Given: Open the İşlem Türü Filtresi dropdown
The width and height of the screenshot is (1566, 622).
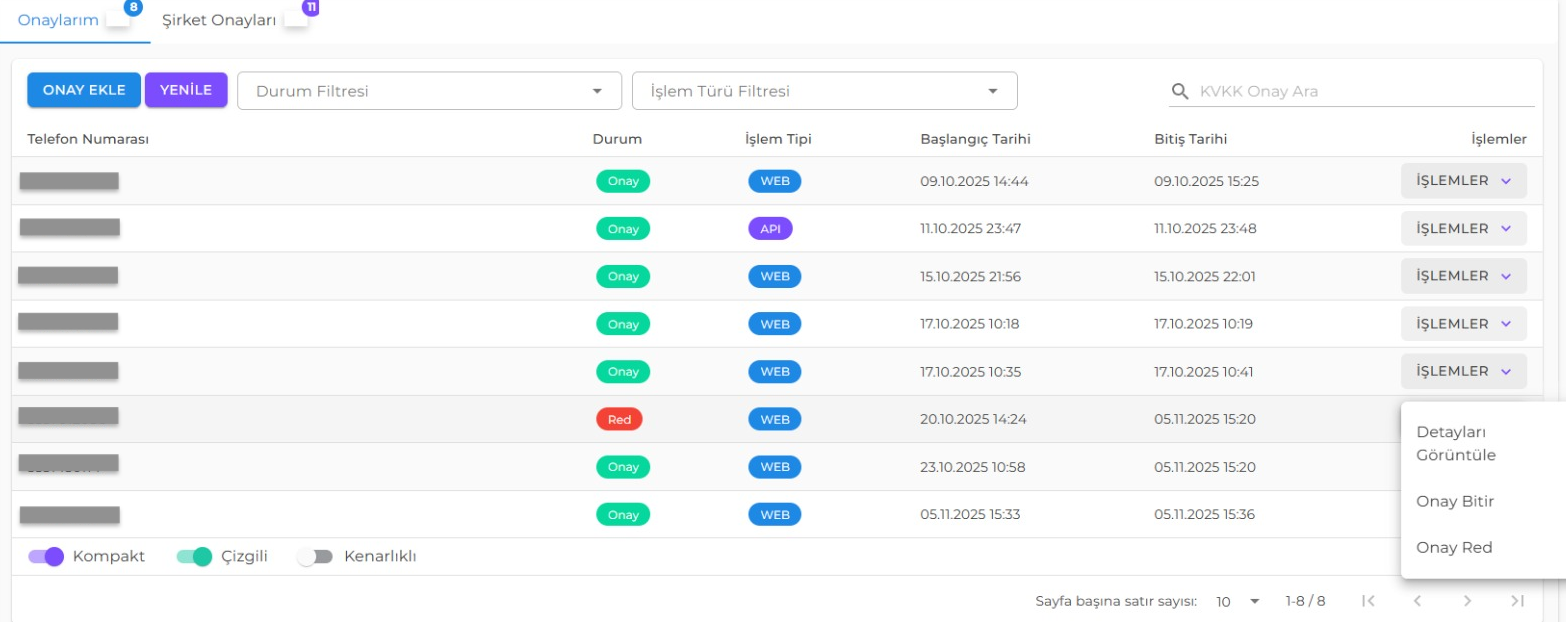Looking at the screenshot, I should point(825,91).
